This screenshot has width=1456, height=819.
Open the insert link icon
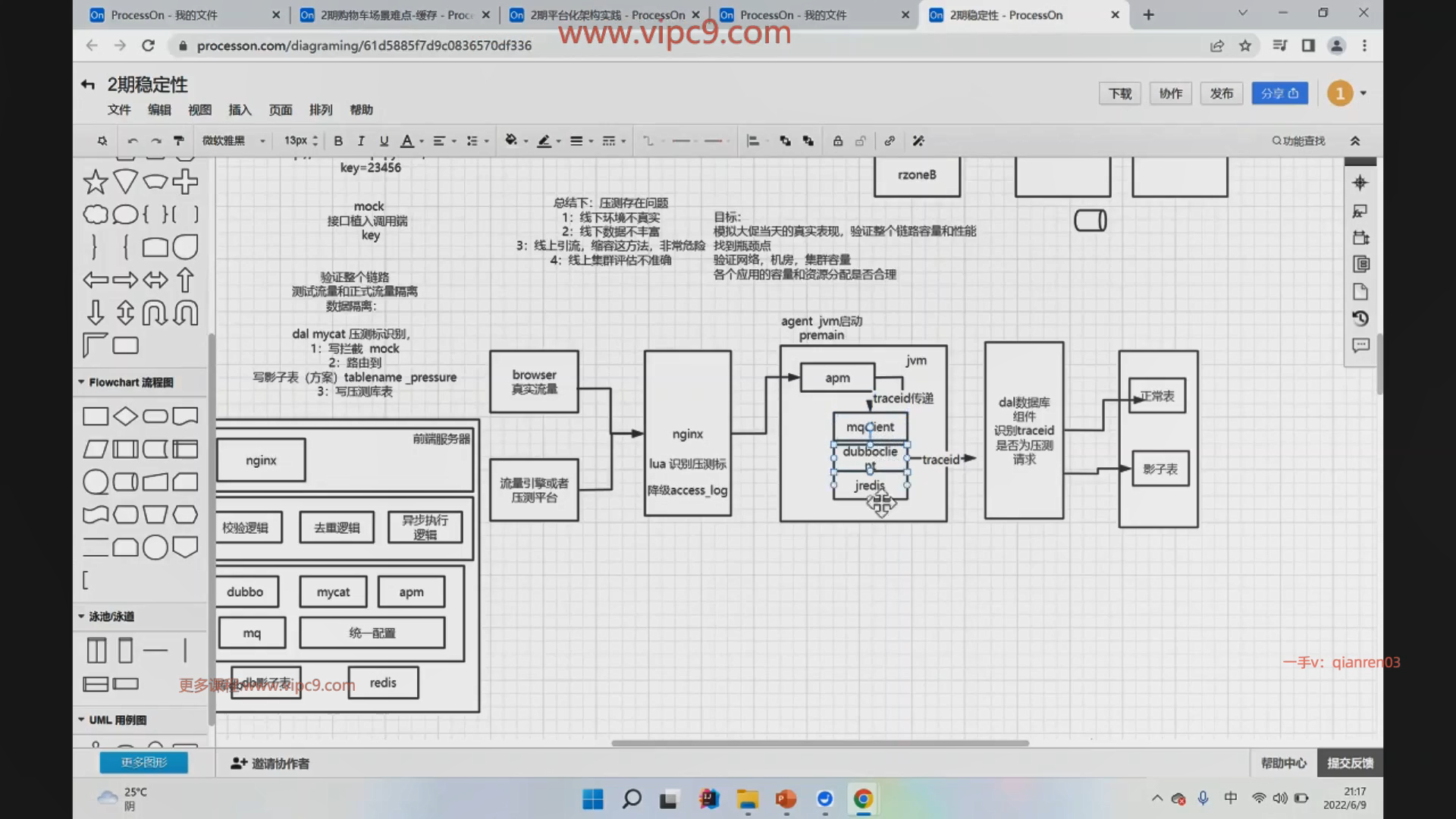tap(890, 141)
